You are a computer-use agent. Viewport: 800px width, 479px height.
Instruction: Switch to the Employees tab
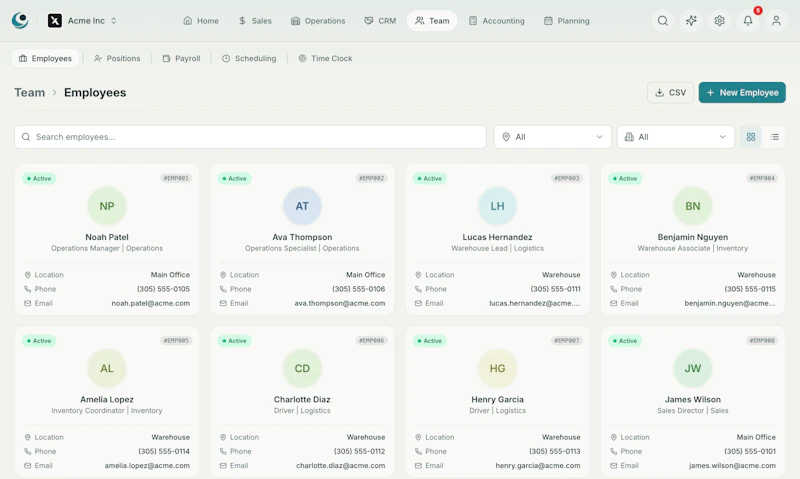coord(45,59)
